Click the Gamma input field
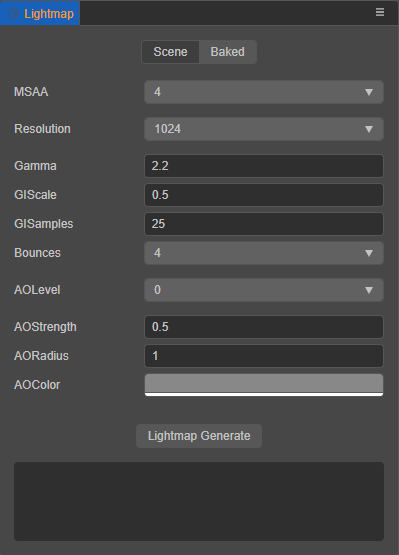This screenshot has height=555, width=399. (x=264, y=166)
